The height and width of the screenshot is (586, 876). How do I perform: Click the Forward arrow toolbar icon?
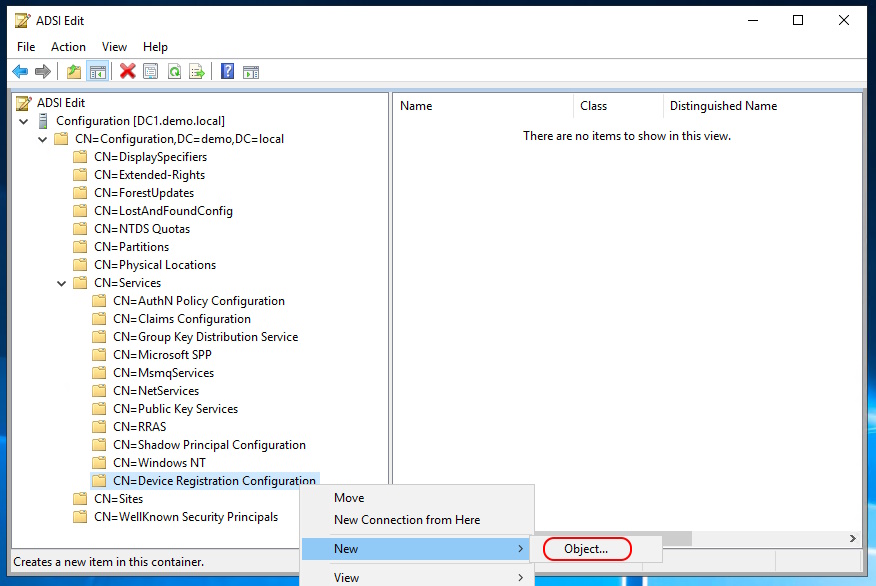43,72
